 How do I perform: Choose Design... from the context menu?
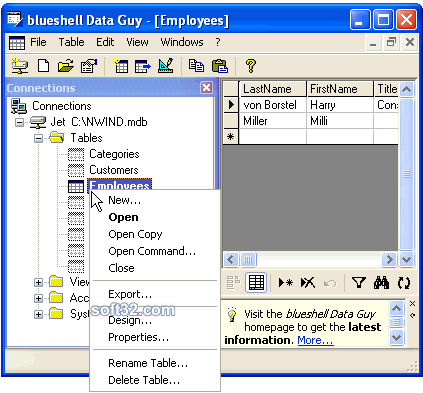tap(155, 320)
